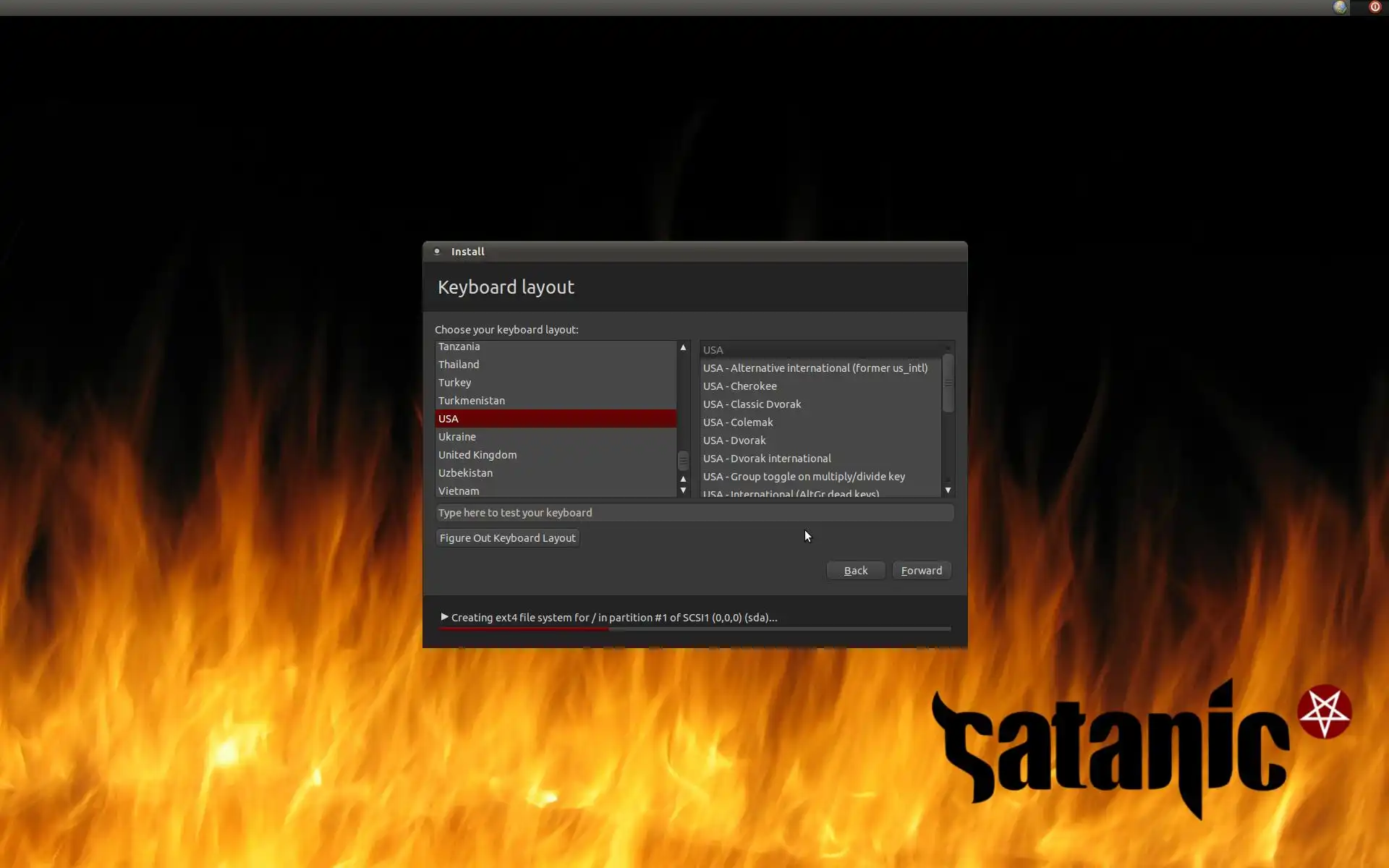Choose United Kingdom keyboard layout

click(477, 455)
